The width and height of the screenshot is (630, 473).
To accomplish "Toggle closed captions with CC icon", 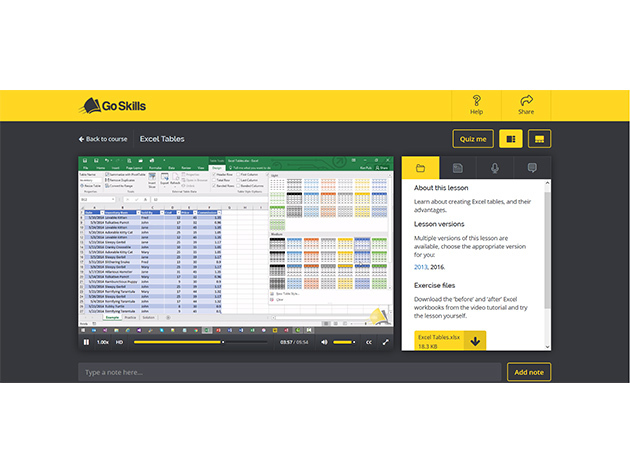I will pyautogui.click(x=368, y=342).
